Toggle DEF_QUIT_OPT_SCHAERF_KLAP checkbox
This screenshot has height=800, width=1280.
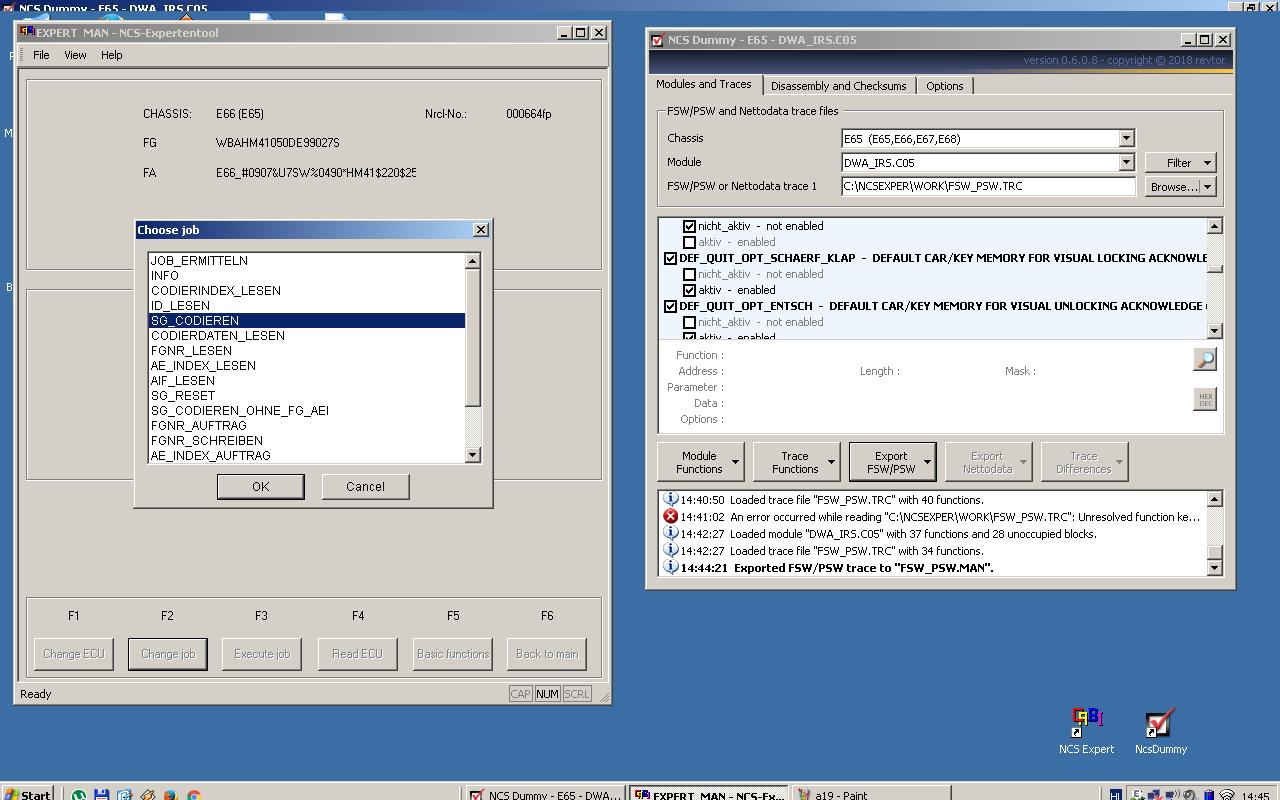point(670,258)
